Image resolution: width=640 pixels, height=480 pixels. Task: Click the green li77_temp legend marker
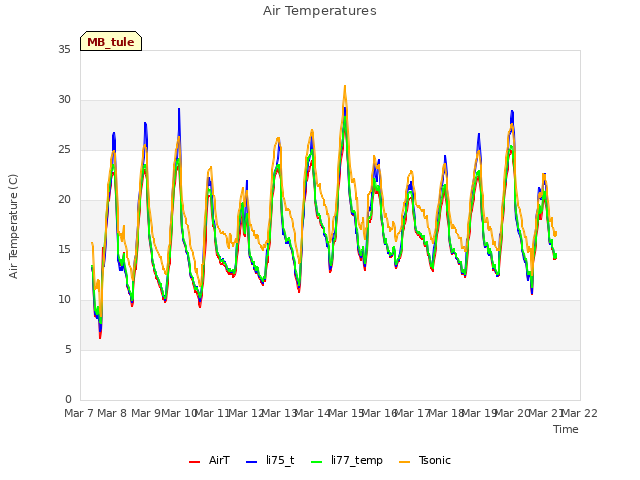click(317, 462)
